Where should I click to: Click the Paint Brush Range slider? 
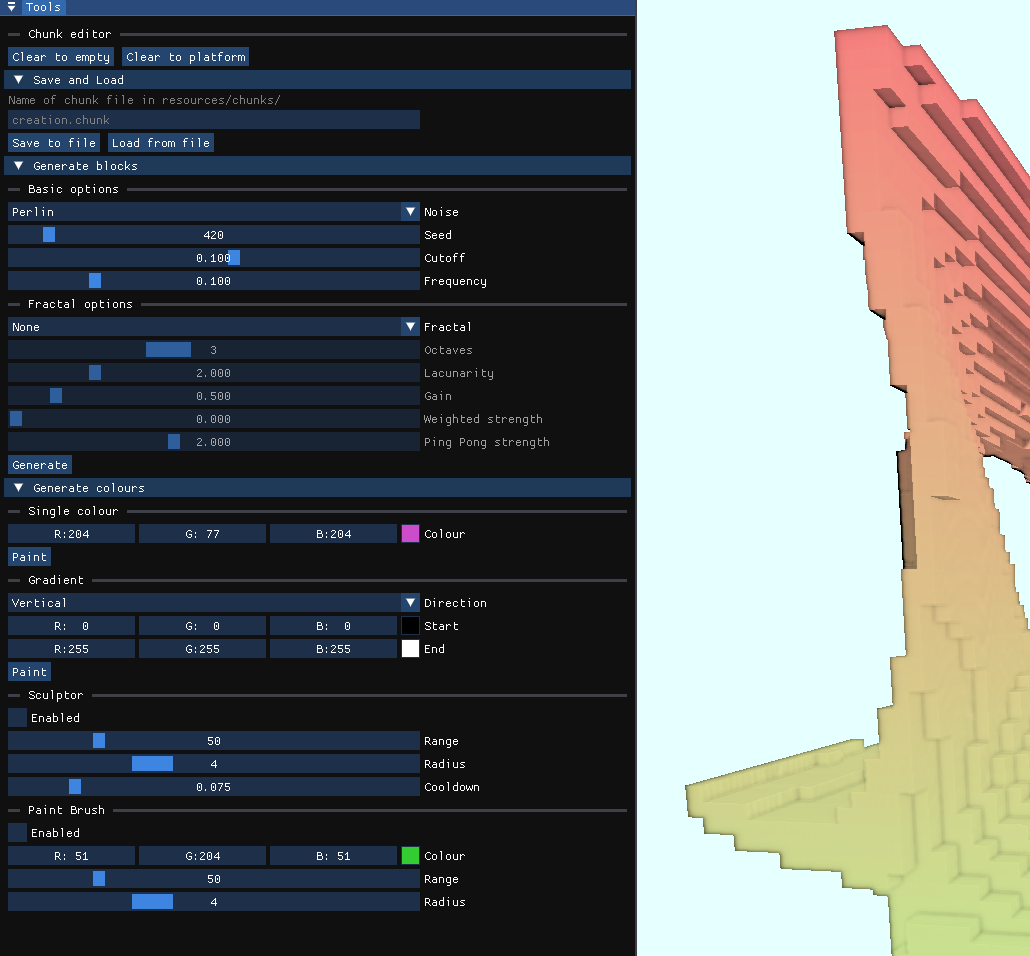coord(213,878)
